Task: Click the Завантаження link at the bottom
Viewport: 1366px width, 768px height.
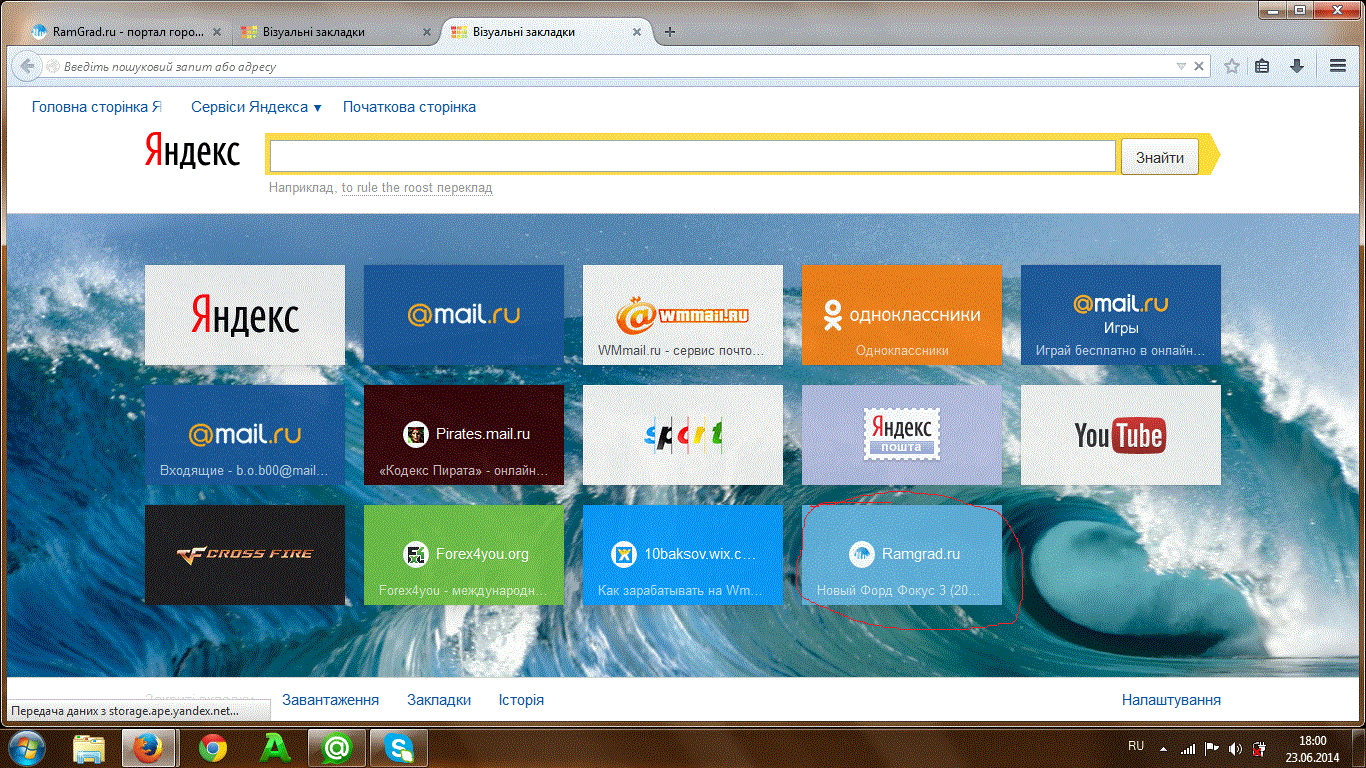Action: tap(330, 700)
